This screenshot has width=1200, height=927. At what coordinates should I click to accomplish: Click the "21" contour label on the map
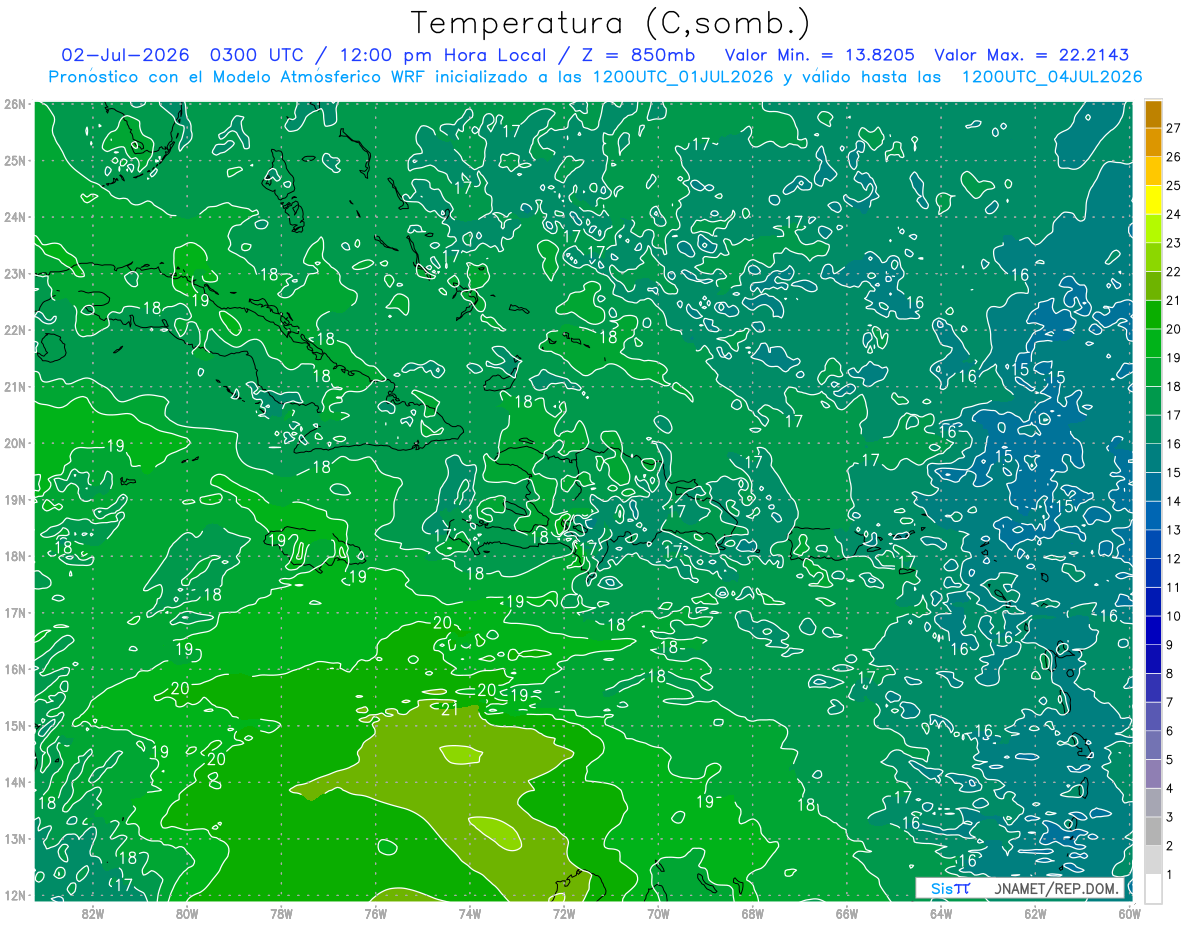click(450, 709)
